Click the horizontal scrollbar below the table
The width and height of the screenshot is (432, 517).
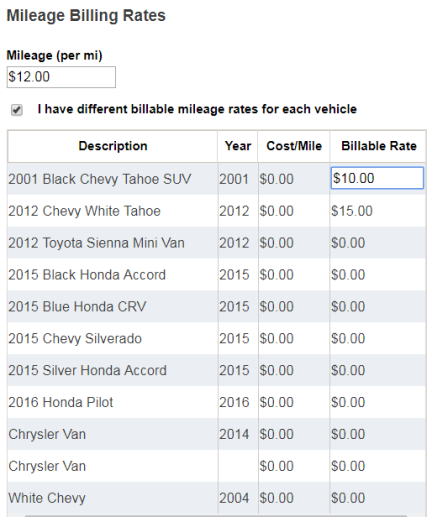(216, 515)
